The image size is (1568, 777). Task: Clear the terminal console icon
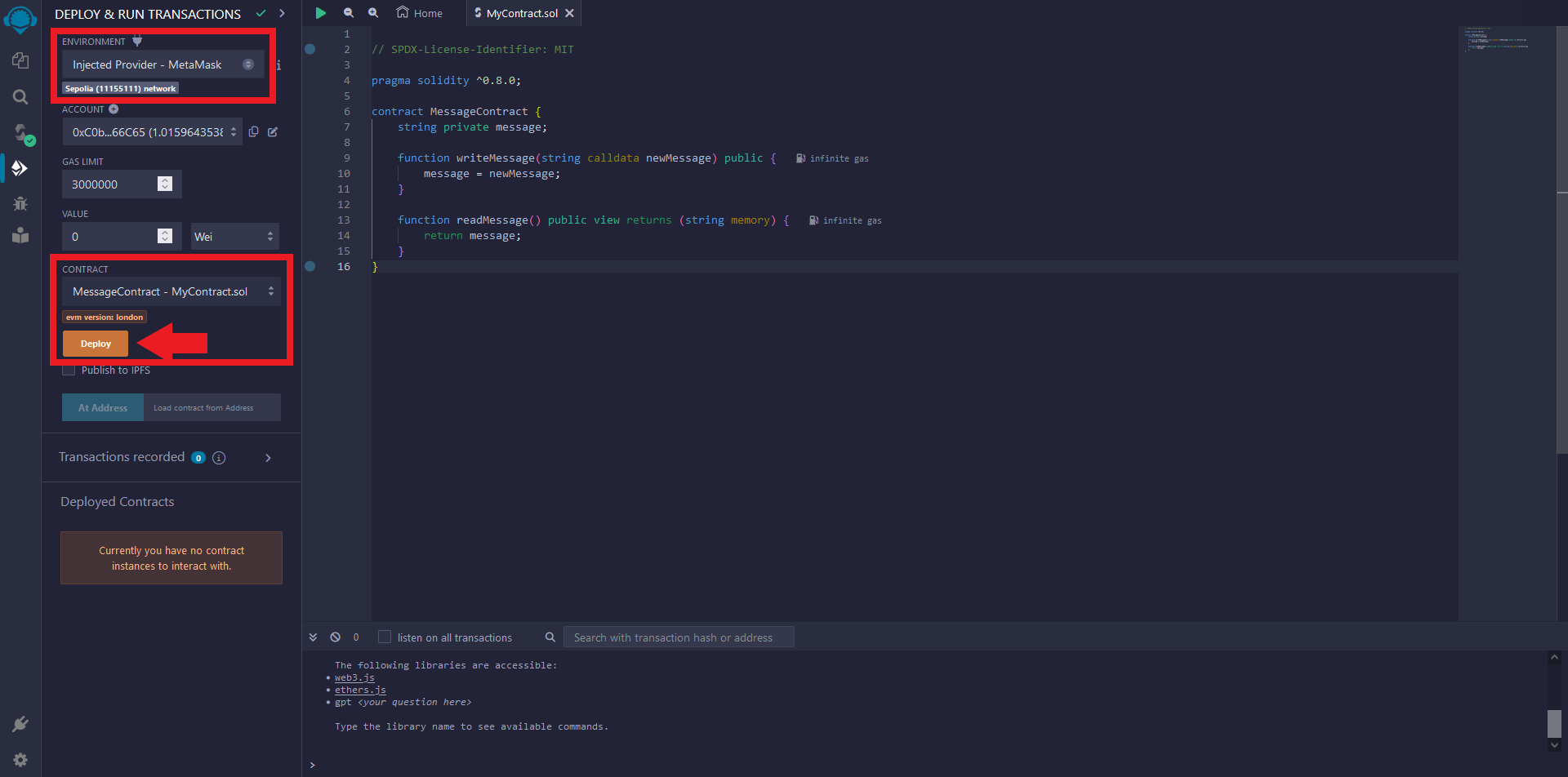coord(335,637)
